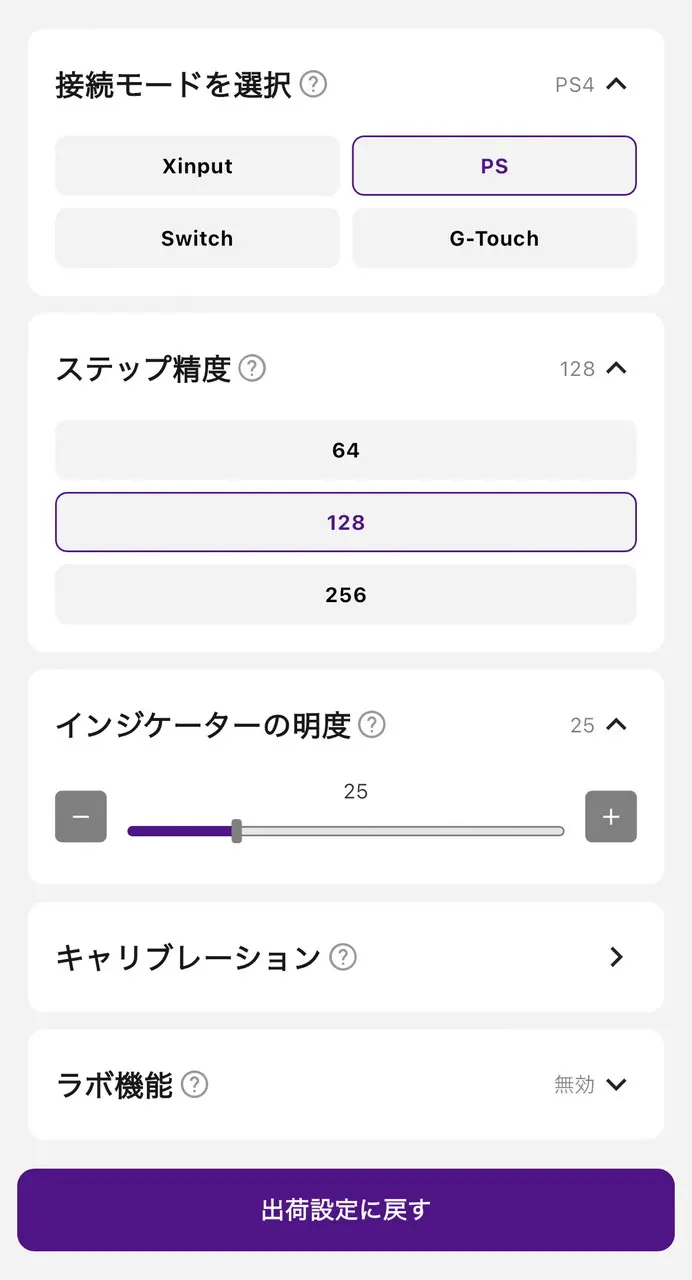This screenshot has height=1280, width=692.
Task: Switch connection mode to Switch
Action: pyautogui.click(x=197, y=238)
